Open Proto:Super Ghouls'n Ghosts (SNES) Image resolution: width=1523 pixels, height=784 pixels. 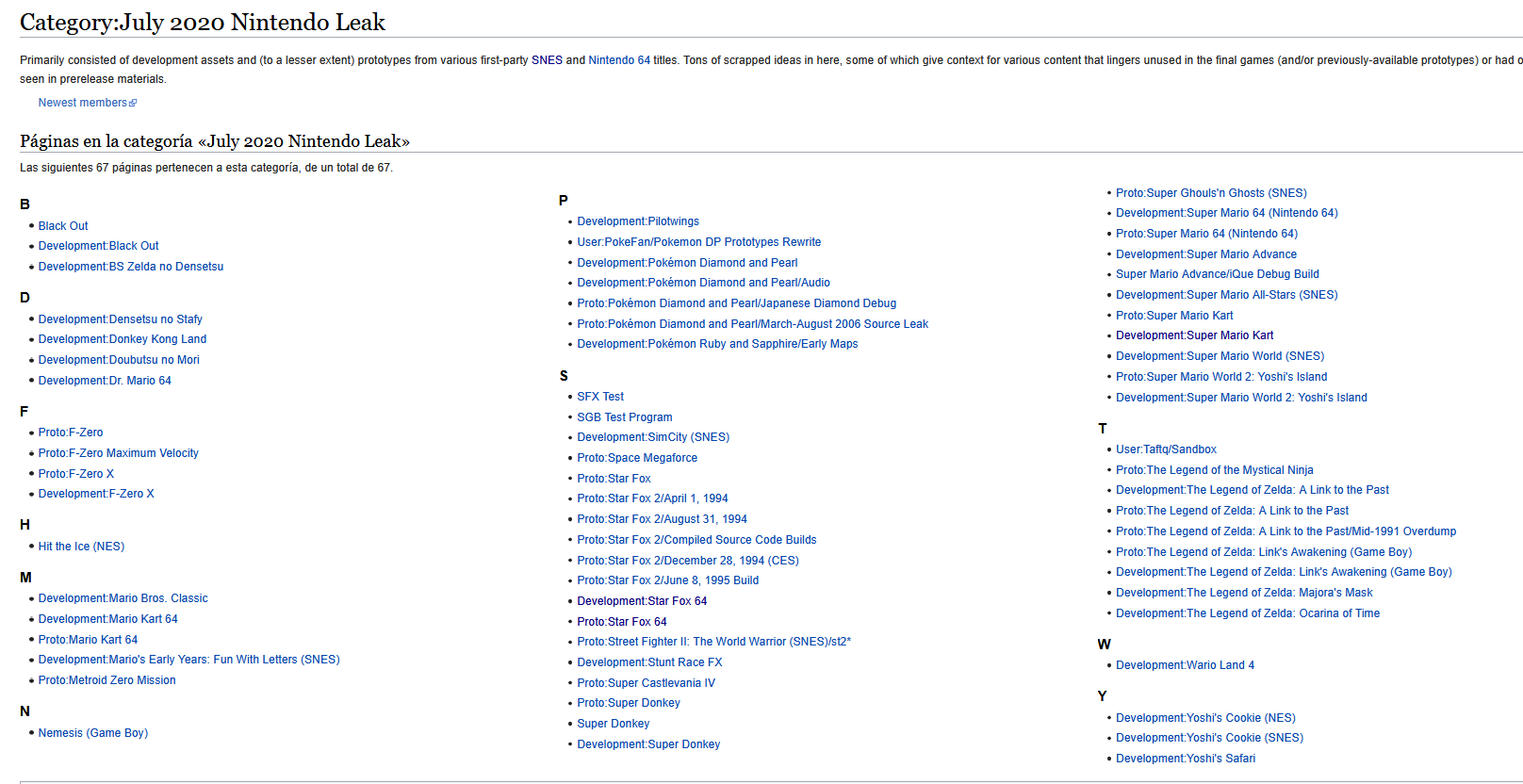tap(1211, 193)
